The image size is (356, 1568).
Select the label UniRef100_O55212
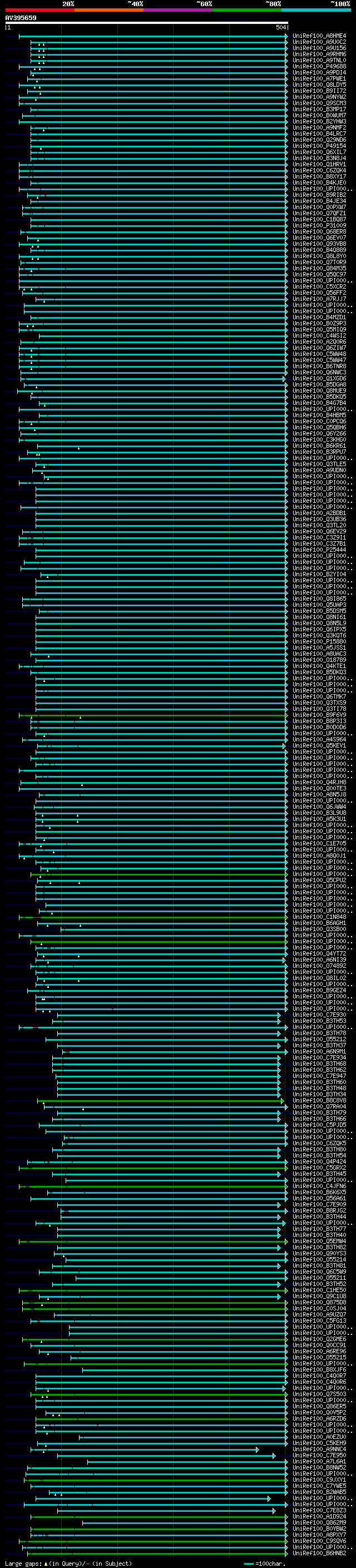click(x=319, y=1040)
